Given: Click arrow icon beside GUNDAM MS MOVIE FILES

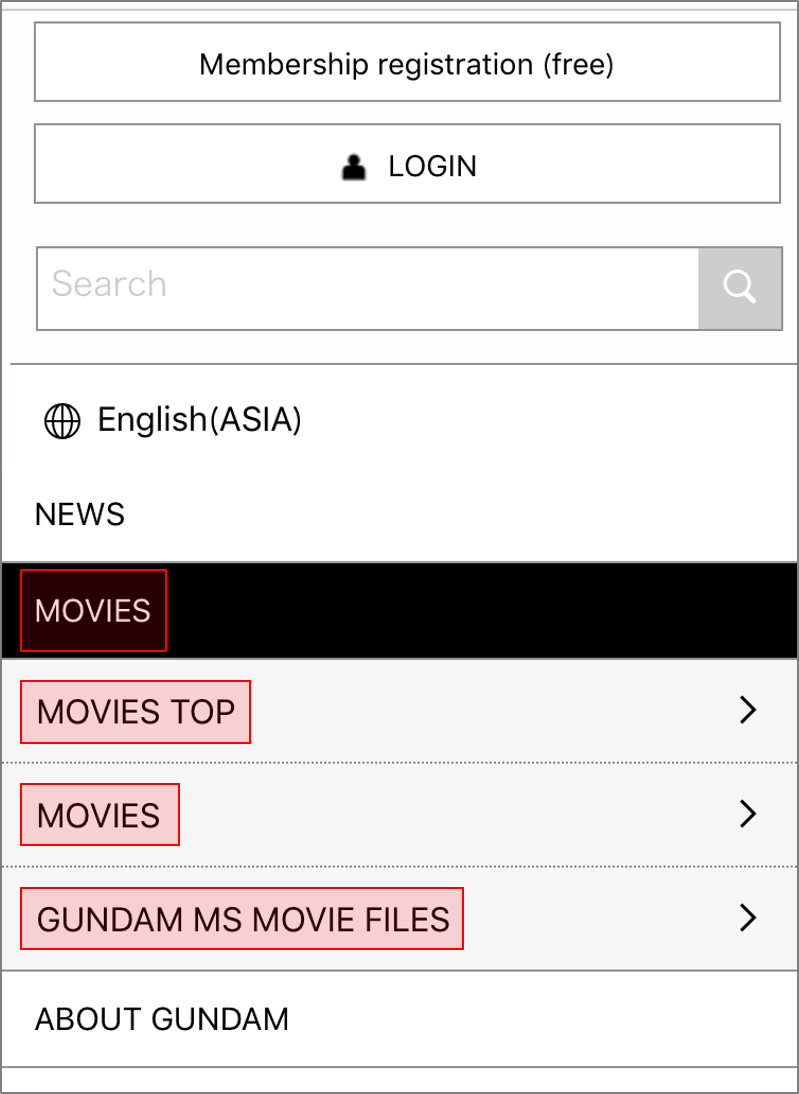Looking at the screenshot, I should (747, 917).
